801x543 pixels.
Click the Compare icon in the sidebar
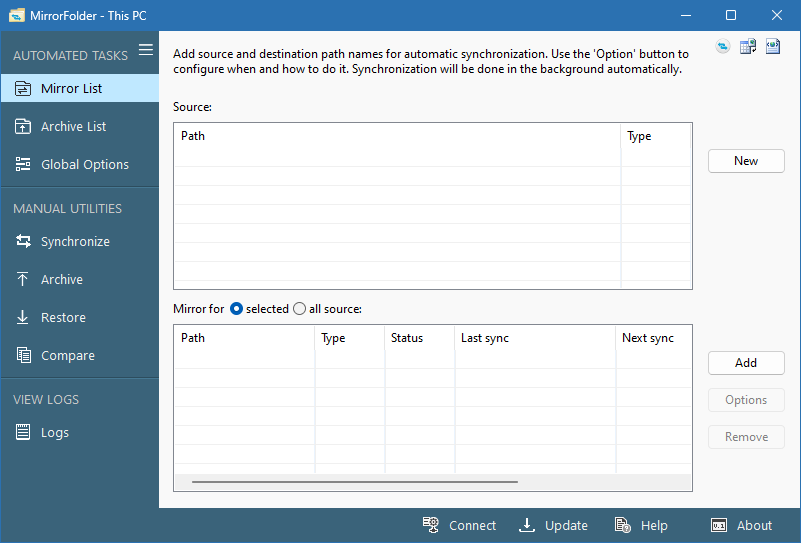(x=23, y=355)
